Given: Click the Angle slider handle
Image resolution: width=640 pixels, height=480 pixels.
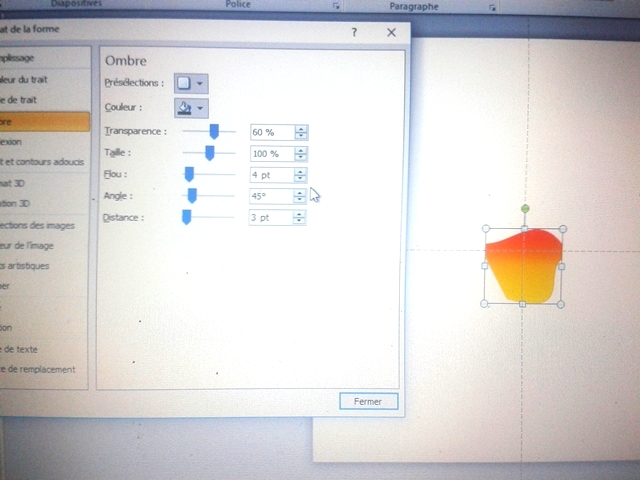Looking at the screenshot, I should click(192, 195).
